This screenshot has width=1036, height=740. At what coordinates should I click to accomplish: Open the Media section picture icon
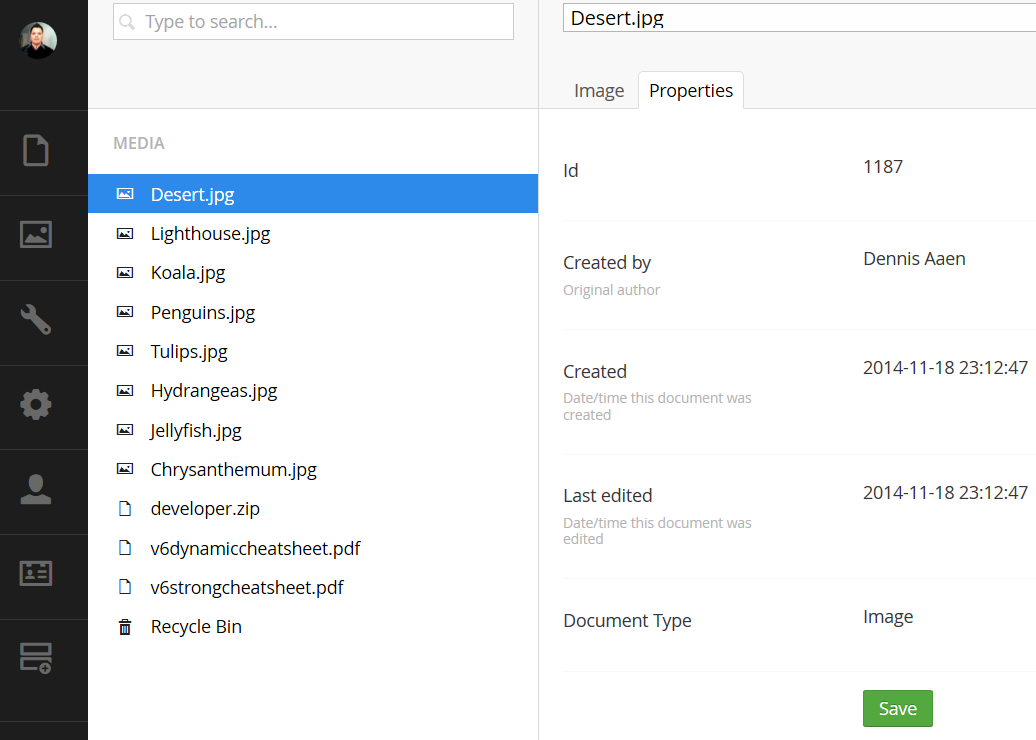36,235
